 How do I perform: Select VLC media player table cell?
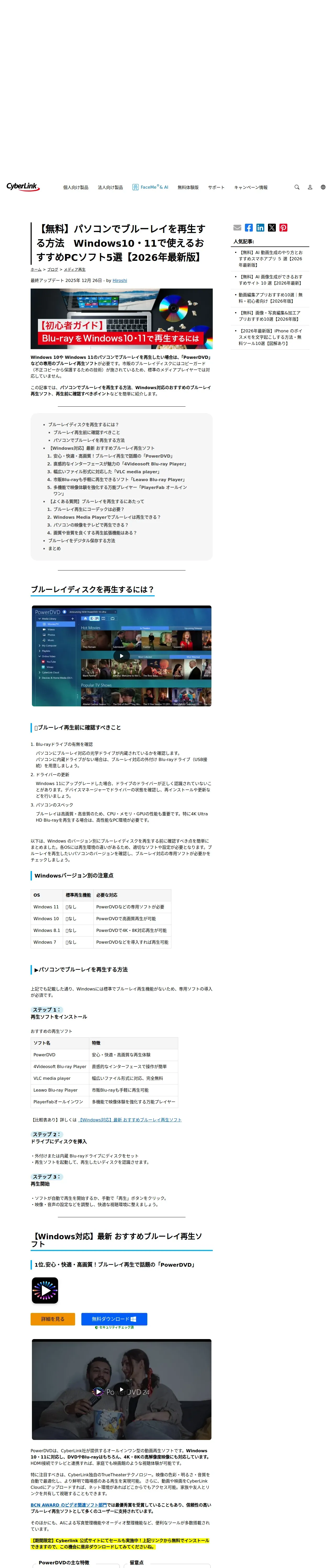[x=60, y=1078]
